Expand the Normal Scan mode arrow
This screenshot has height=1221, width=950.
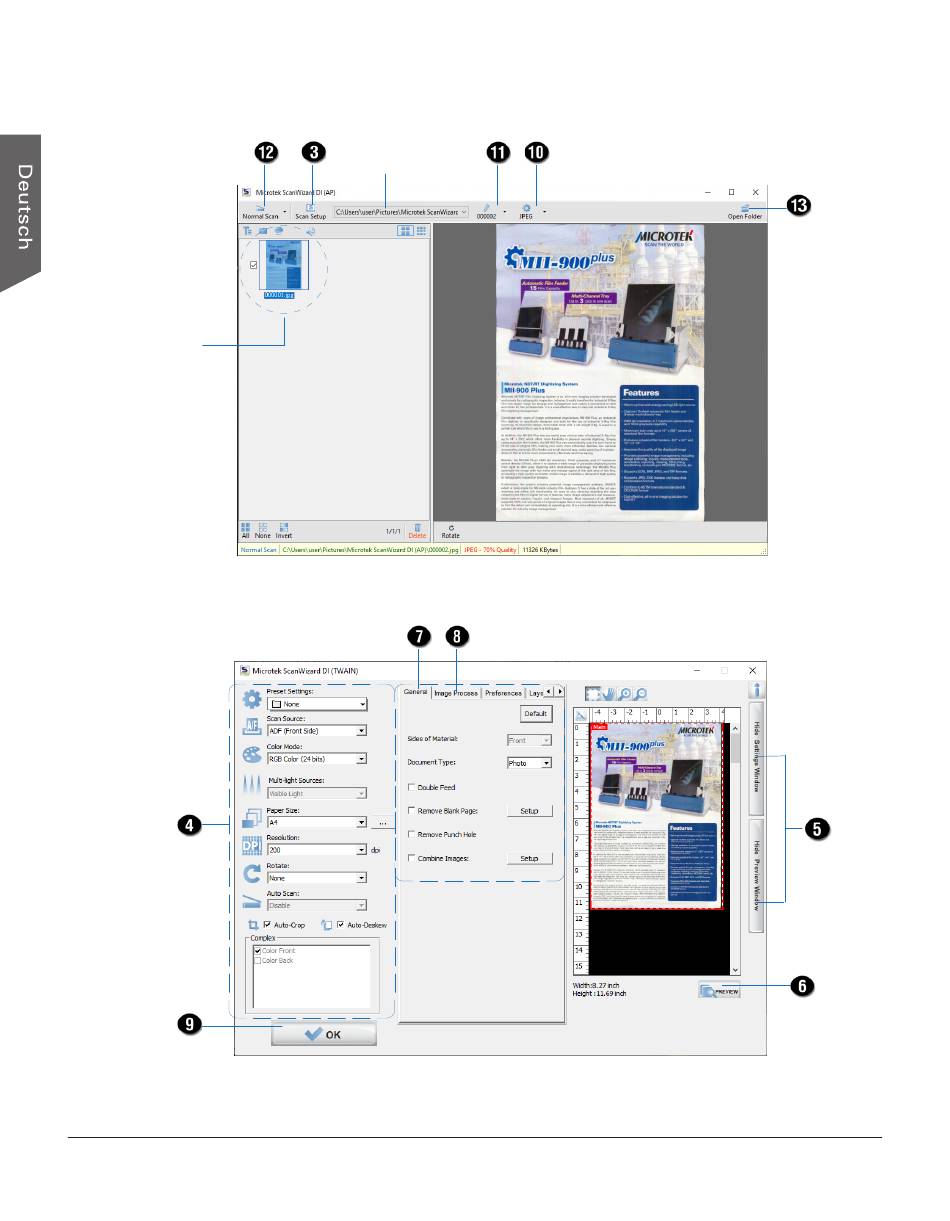[x=284, y=212]
